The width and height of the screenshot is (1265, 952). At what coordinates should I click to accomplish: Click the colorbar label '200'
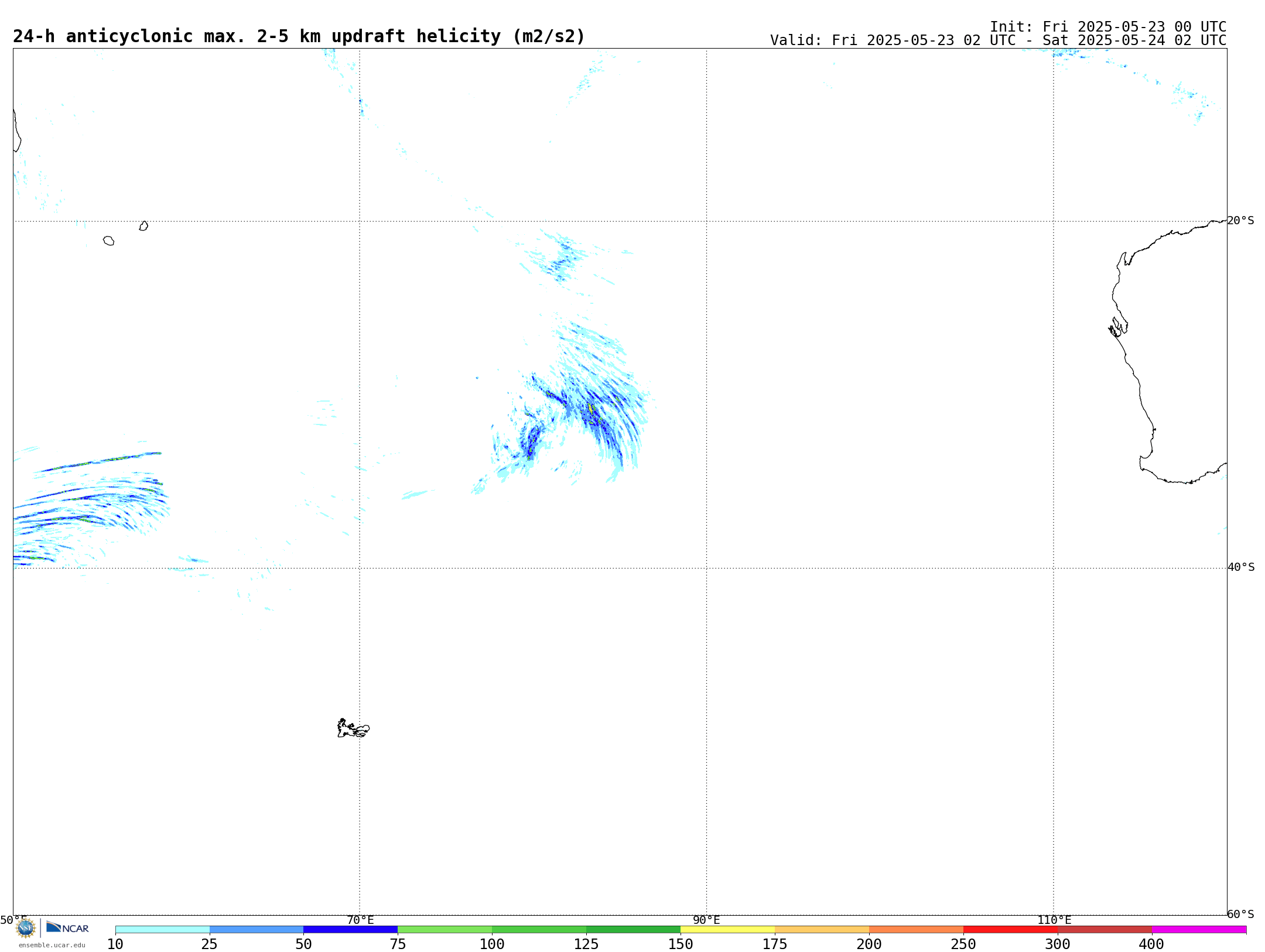[869, 944]
